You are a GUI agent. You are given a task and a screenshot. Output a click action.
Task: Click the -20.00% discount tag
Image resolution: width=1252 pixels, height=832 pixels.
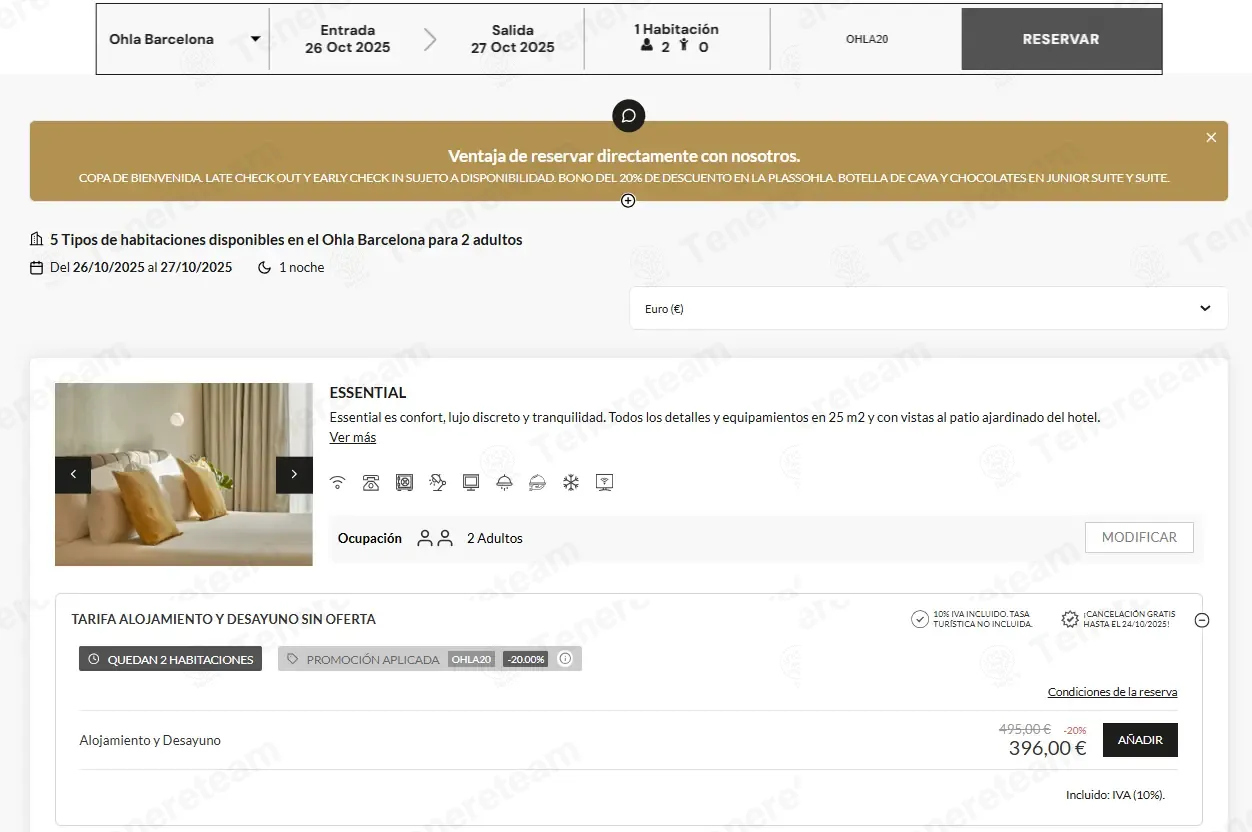click(x=525, y=659)
